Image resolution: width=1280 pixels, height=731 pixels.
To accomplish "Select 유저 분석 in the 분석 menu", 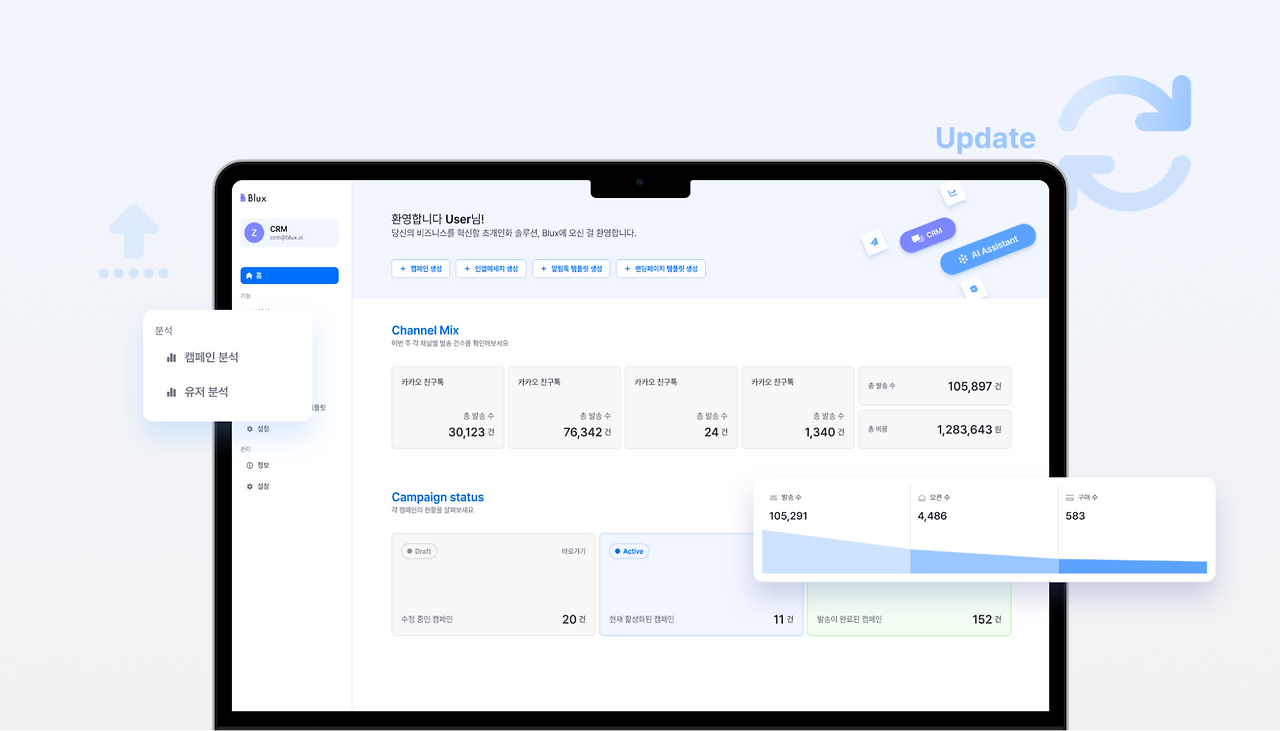I will [197, 392].
